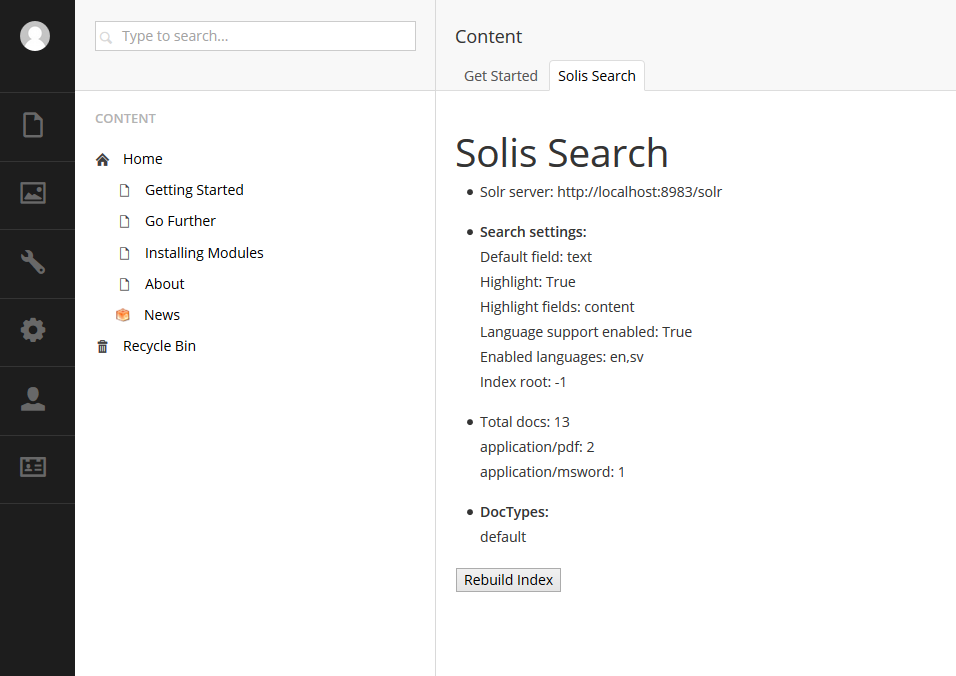Click the 'application/pdf: 2' line
956x676 pixels.
click(537, 447)
